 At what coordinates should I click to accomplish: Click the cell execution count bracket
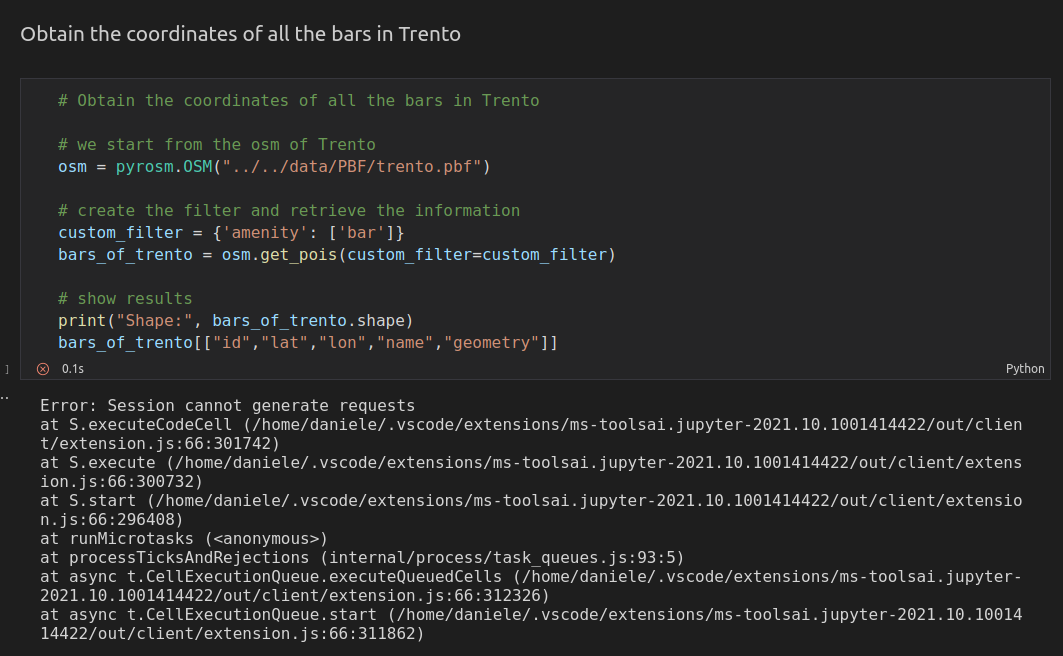point(7,369)
